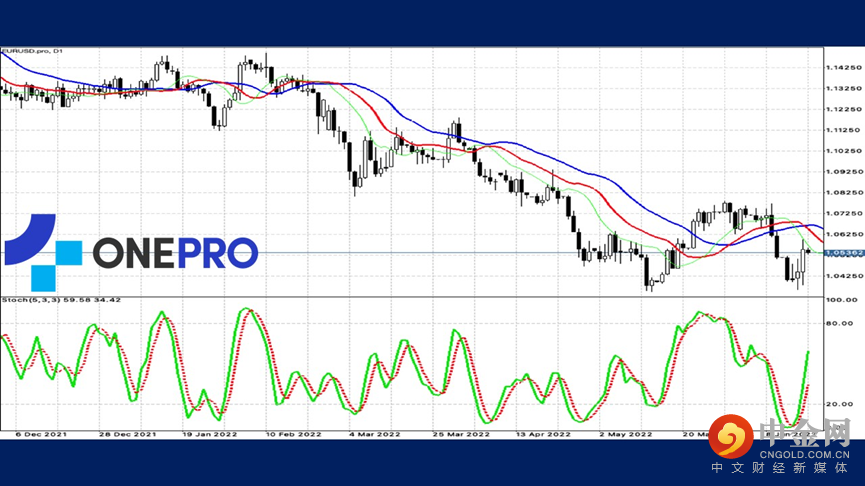Image resolution: width=865 pixels, height=486 pixels.
Task: Select the 19 Jan 2022 date label
Action: pos(210,435)
